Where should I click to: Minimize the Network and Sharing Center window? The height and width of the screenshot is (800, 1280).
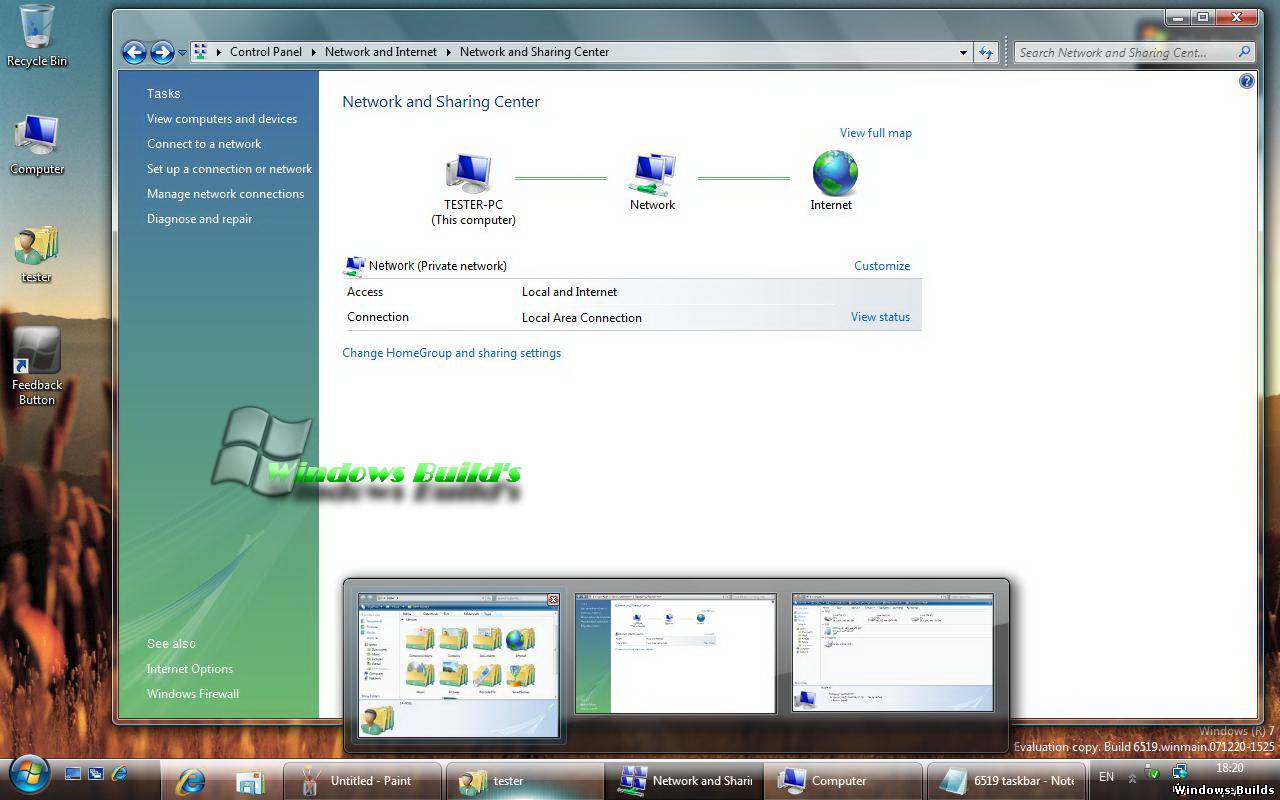click(x=1179, y=17)
